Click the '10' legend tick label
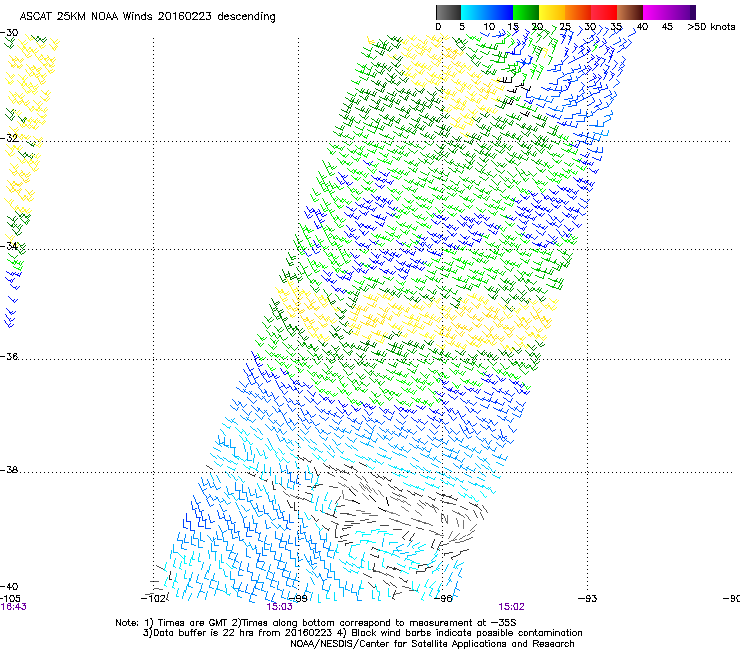Viewport: 740px width, 650px height. point(489,27)
